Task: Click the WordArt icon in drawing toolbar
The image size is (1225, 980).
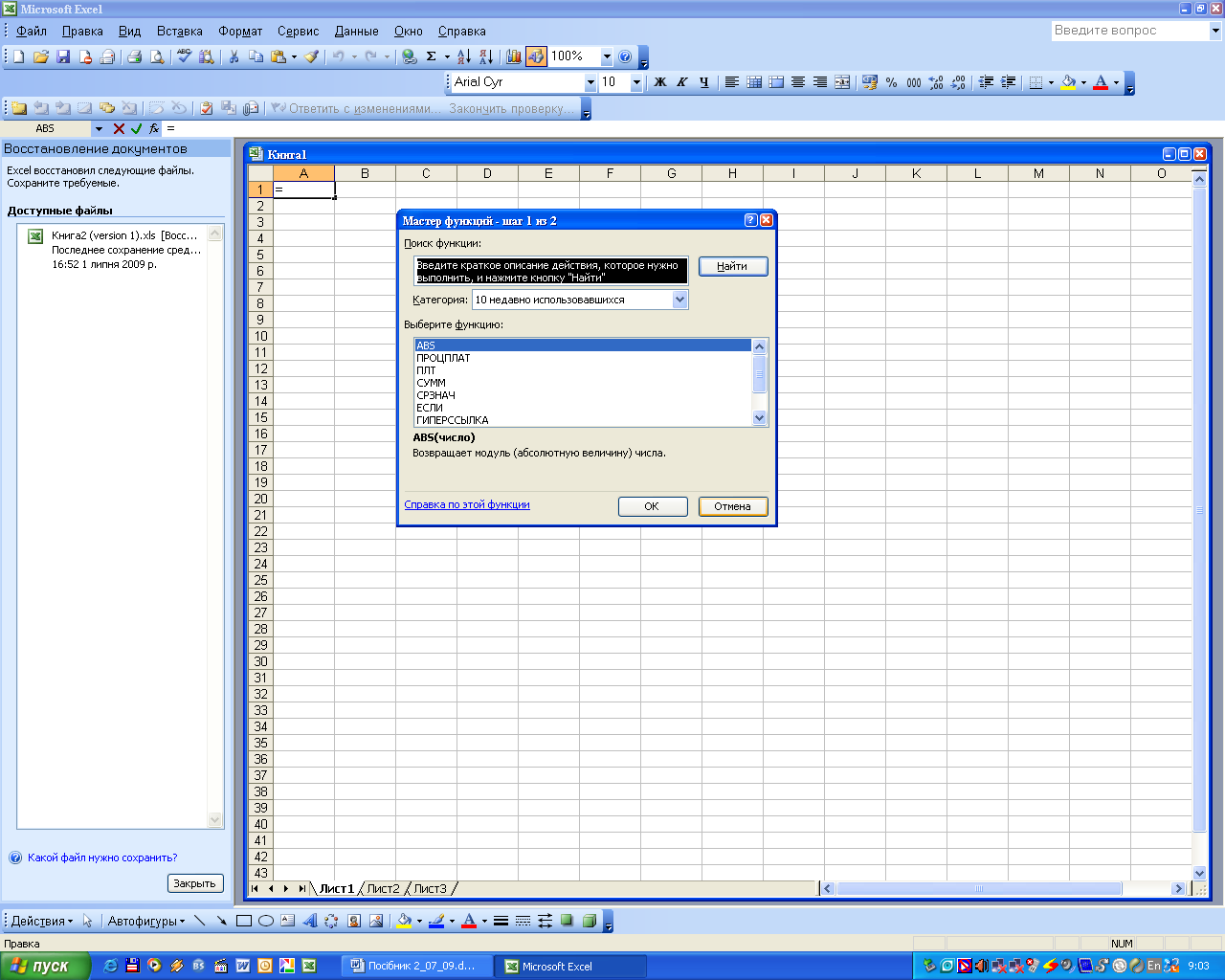Action: [309, 921]
